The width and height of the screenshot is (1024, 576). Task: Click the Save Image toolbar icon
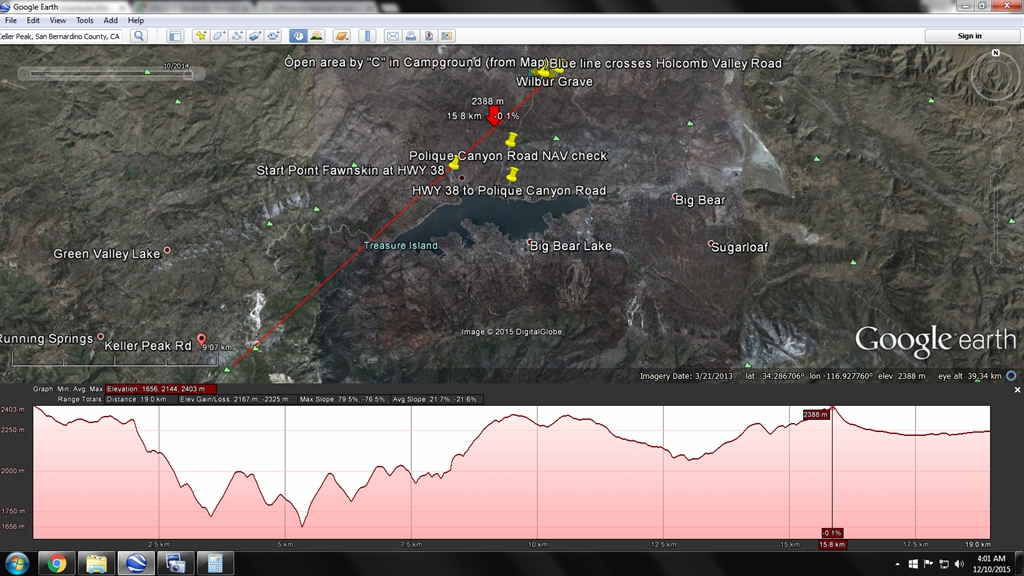coord(428,36)
